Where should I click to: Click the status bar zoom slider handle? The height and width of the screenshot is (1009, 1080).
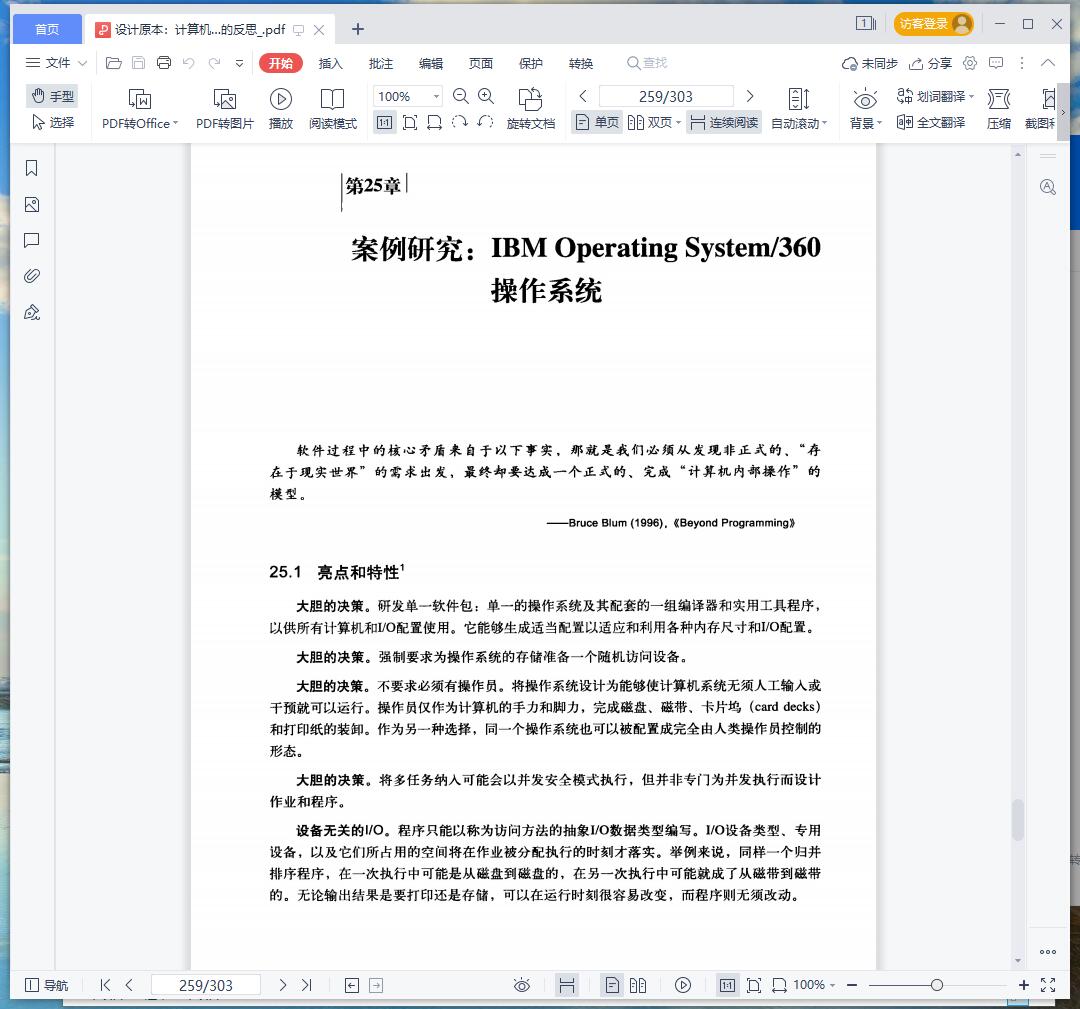coord(937,985)
